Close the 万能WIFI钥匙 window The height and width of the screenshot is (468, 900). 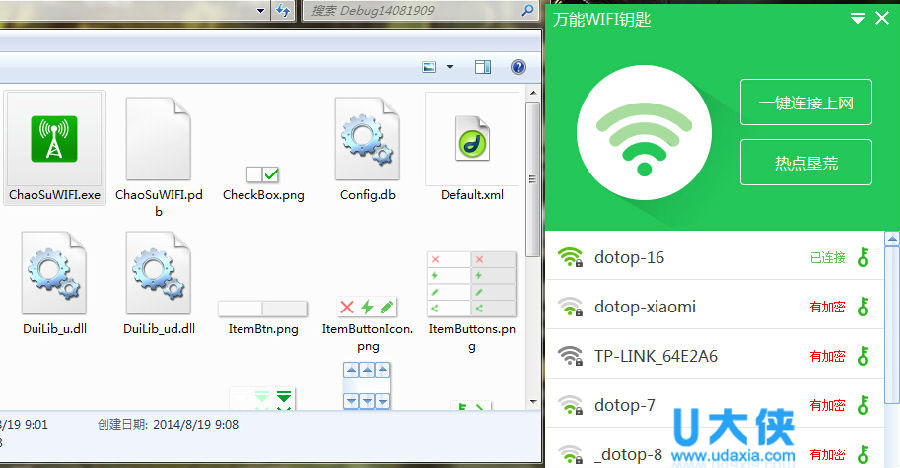tap(882, 18)
